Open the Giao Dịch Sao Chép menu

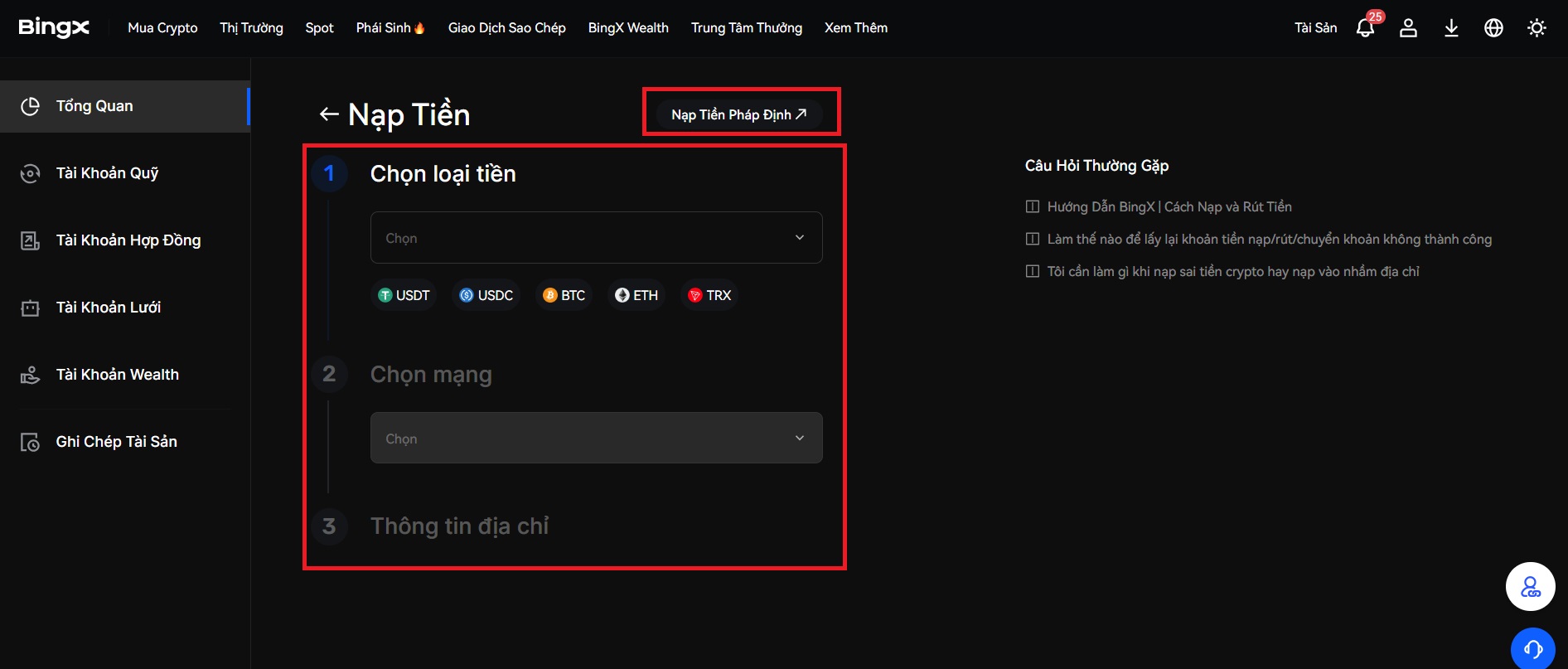[507, 27]
